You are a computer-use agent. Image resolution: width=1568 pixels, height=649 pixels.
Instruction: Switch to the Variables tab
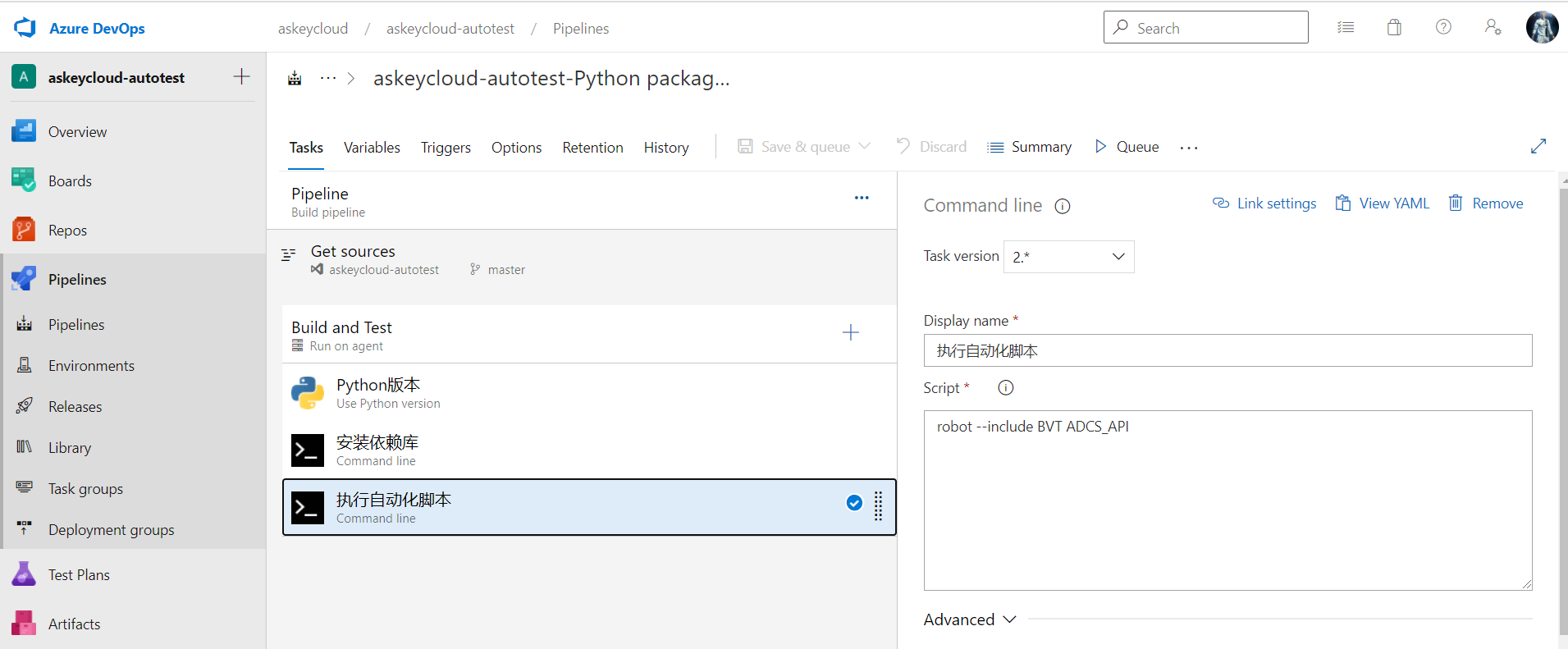372,148
